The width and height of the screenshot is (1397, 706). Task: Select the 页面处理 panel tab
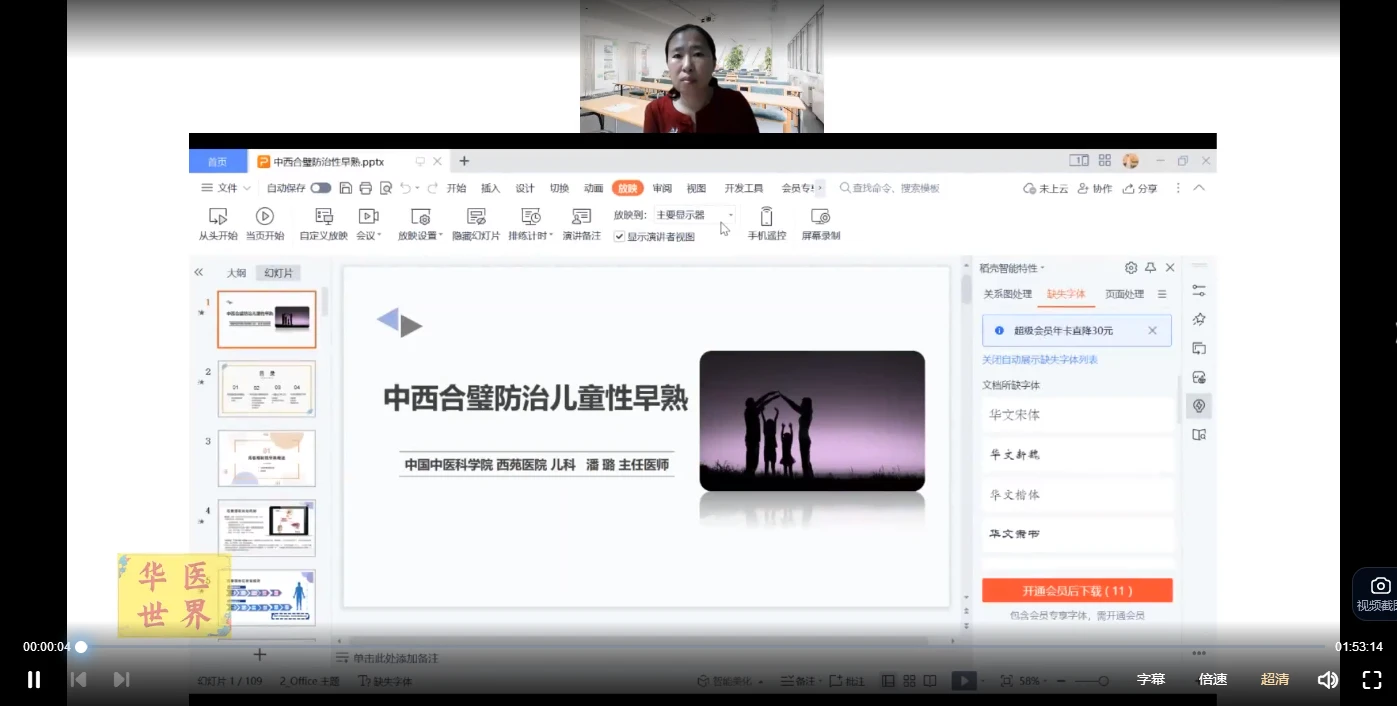1124,294
